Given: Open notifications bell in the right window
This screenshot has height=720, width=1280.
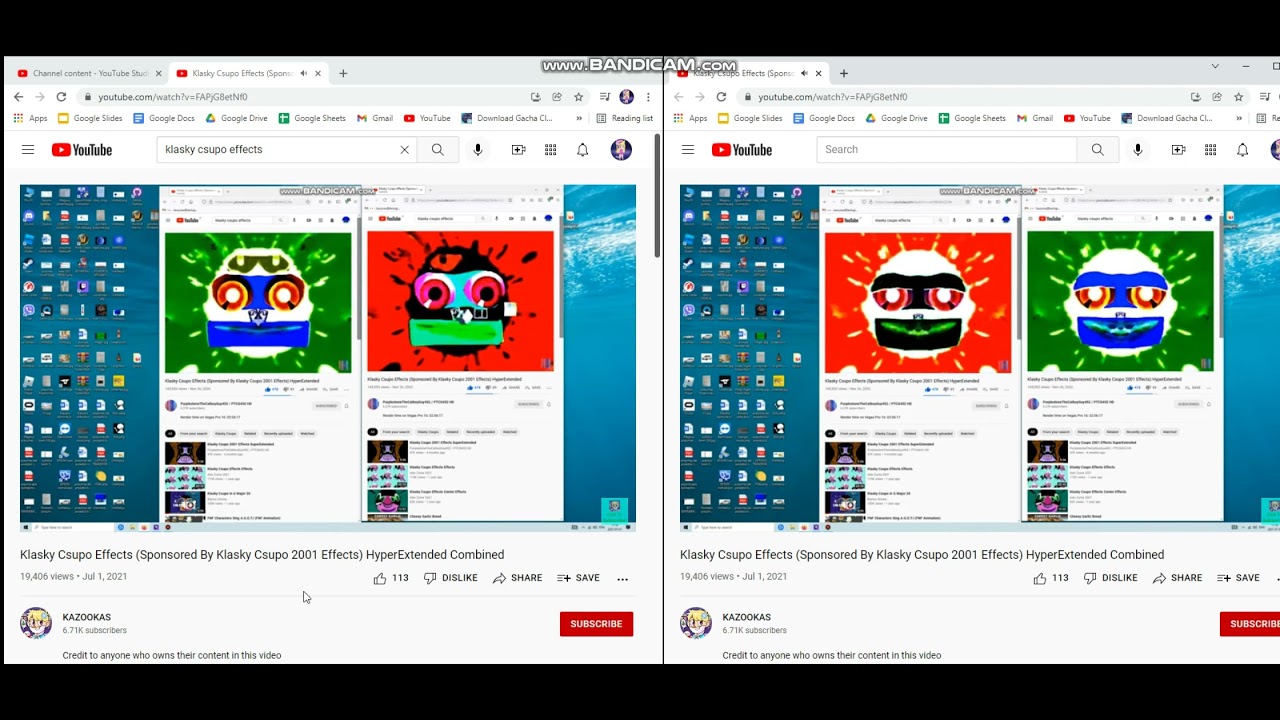Looking at the screenshot, I should pyautogui.click(x=1242, y=150).
